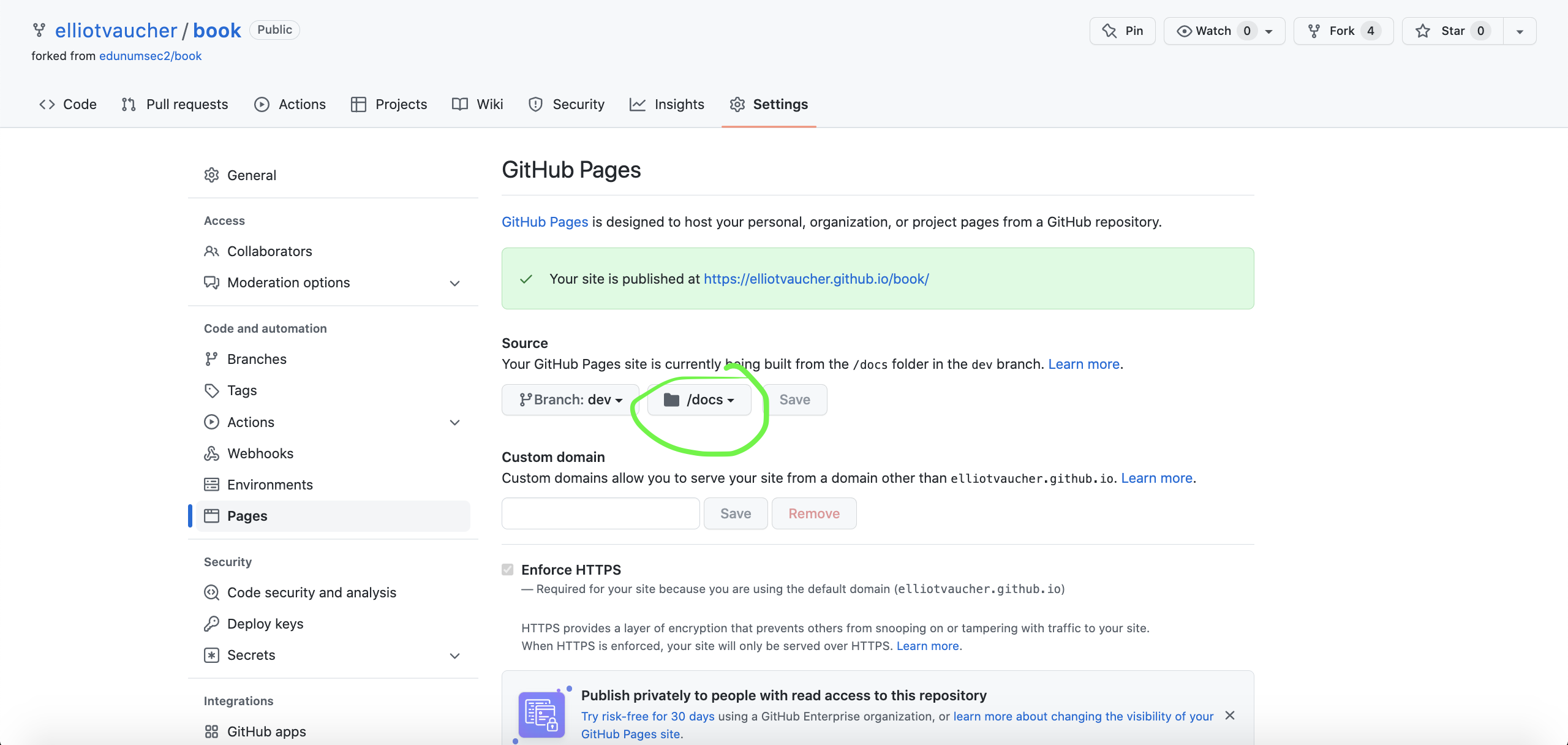Viewport: 1568px width, 745px height.
Task: Open the Security tab
Action: point(567,104)
